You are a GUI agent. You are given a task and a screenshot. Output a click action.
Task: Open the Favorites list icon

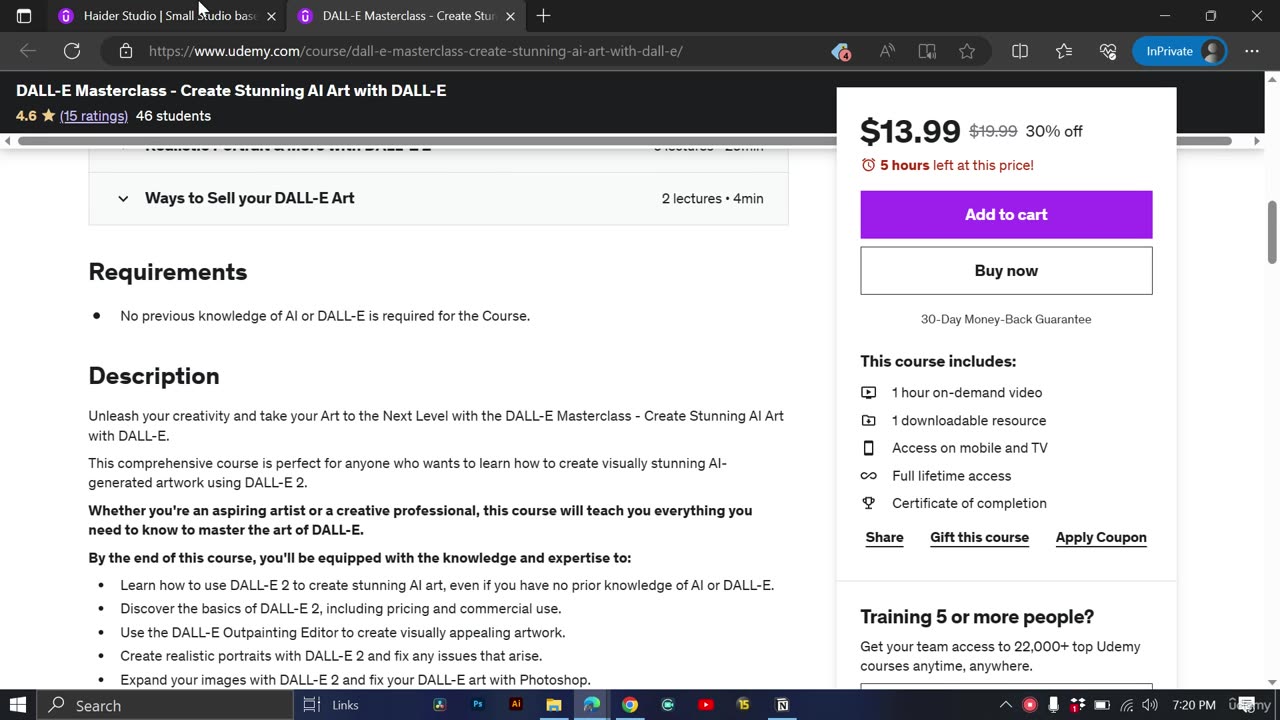1064,51
